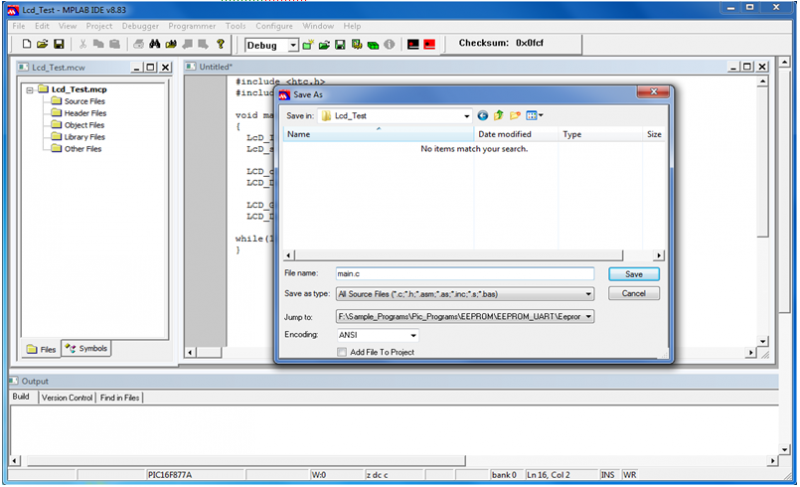The image size is (800, 487).
Task: Open the Project menu
Action: [99, 26]
